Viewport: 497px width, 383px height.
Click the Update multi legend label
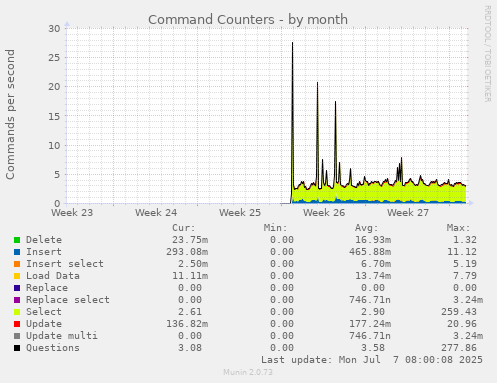tap(62, 336)
